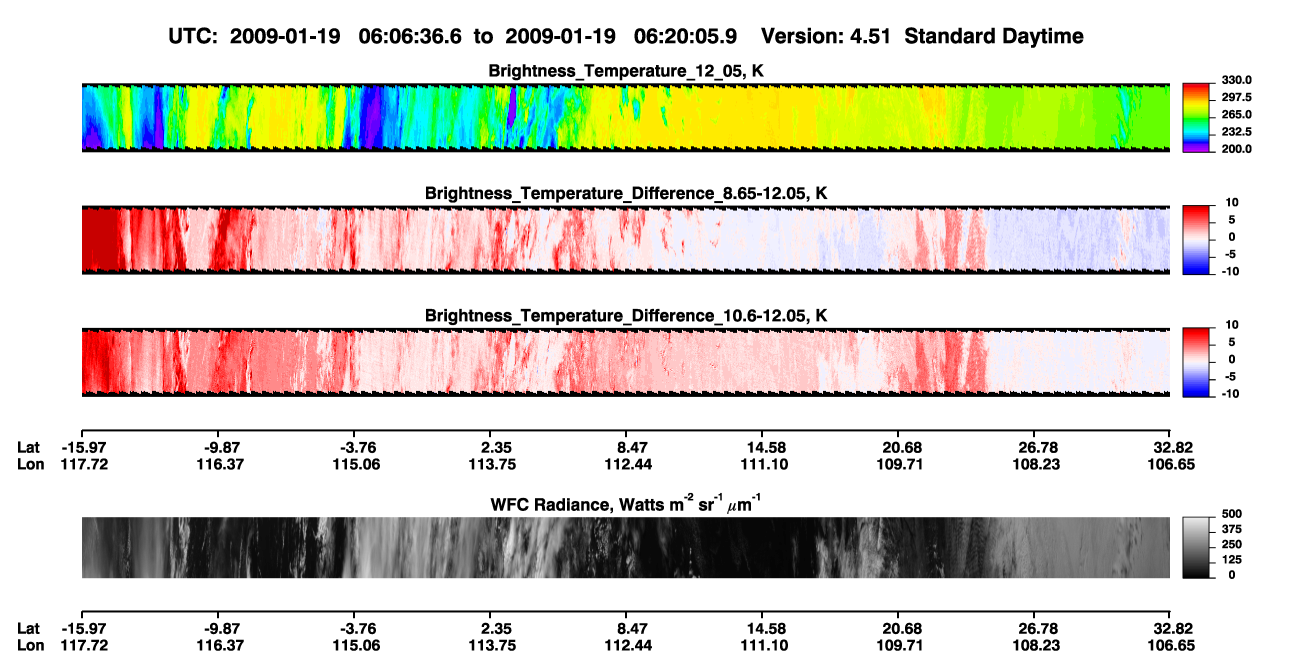Screen dimensions: 1300x667
Task: Click the 10.6-12.05 difference image strip
Action: (x=626, y=361)
